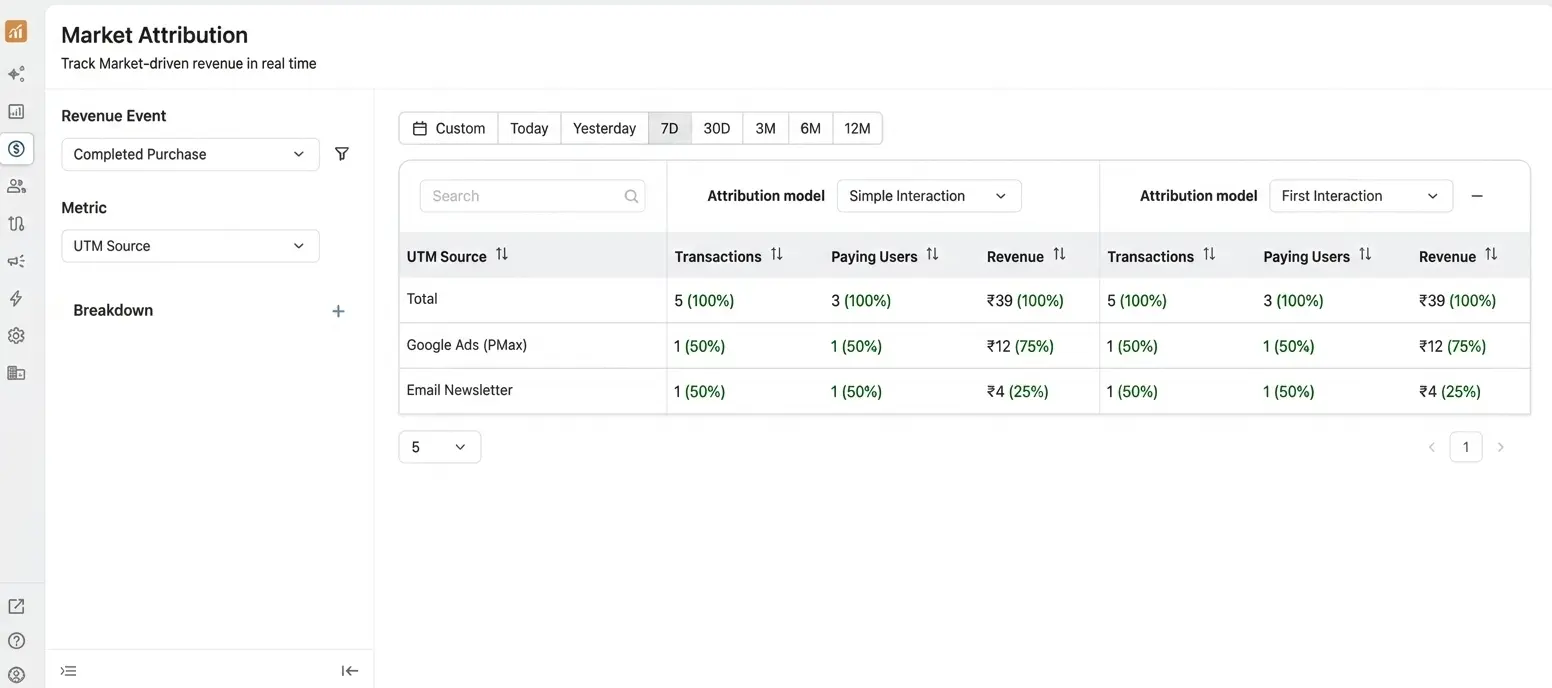The width and height of the screenshot is (1552, 688).
Task: Open the bar chart dashboard sidebar icon
Action: (x=16, y=111)
